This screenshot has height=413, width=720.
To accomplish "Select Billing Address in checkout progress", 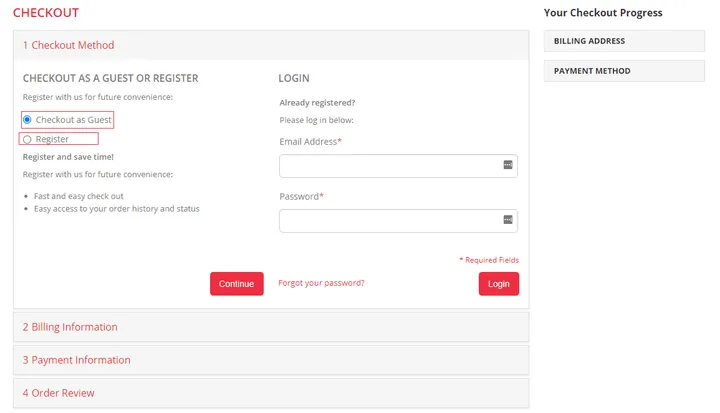I will click(x=589, y=41).
